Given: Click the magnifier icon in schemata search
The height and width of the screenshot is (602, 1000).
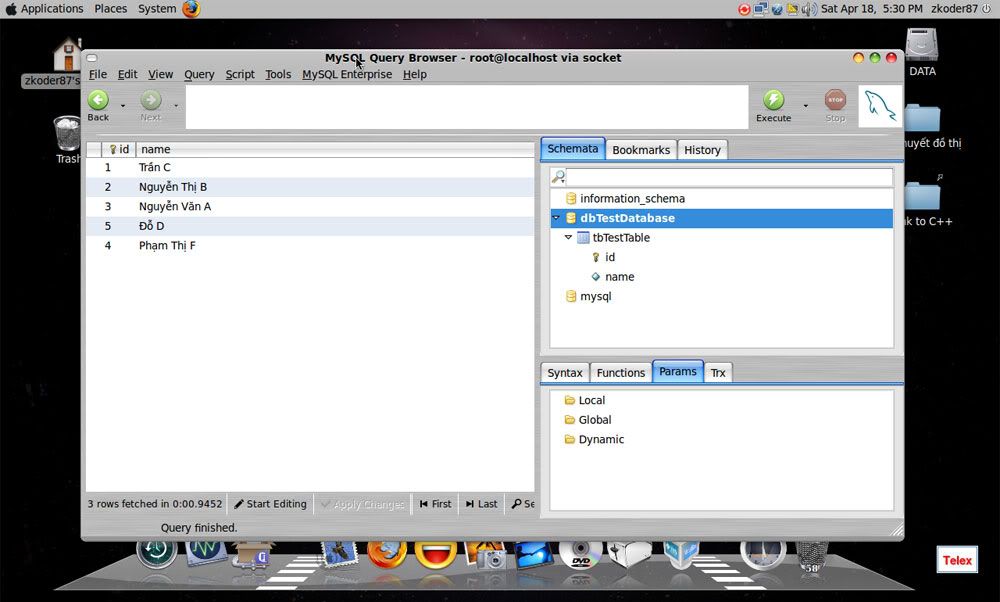Looking at the screenshot, I should tap(558, 177).
